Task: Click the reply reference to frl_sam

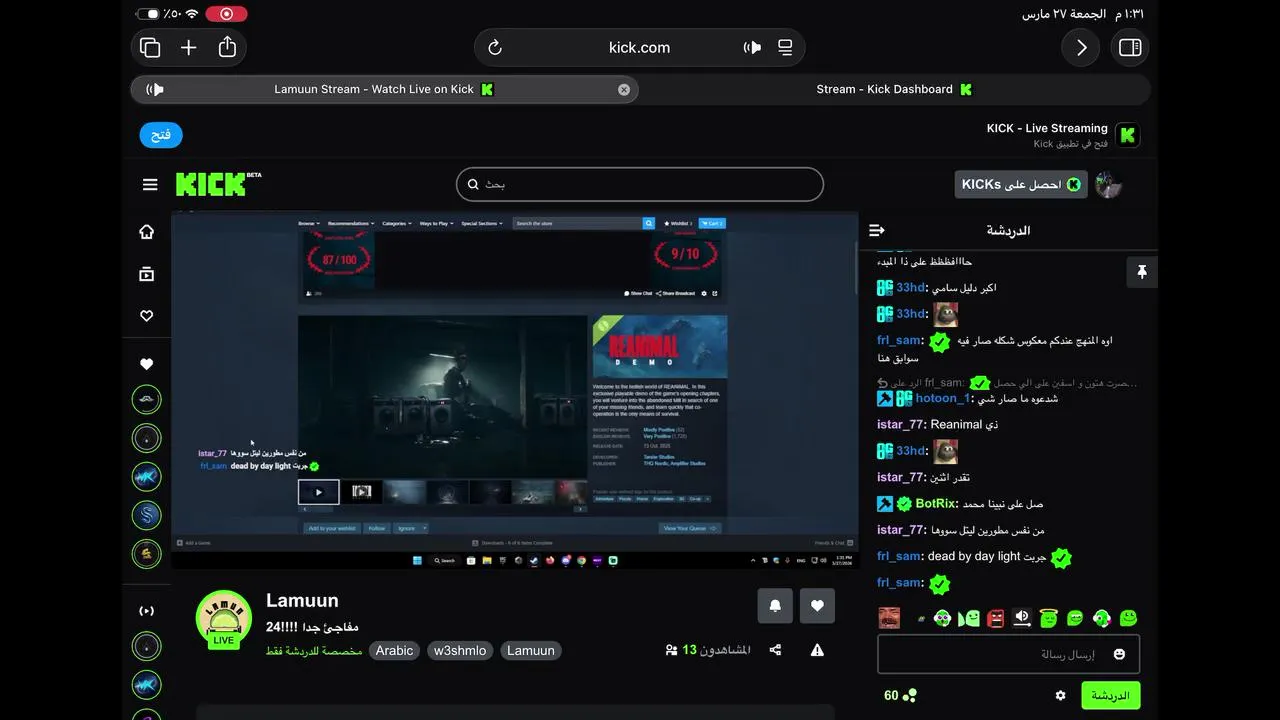Action: coord(1007,383)
